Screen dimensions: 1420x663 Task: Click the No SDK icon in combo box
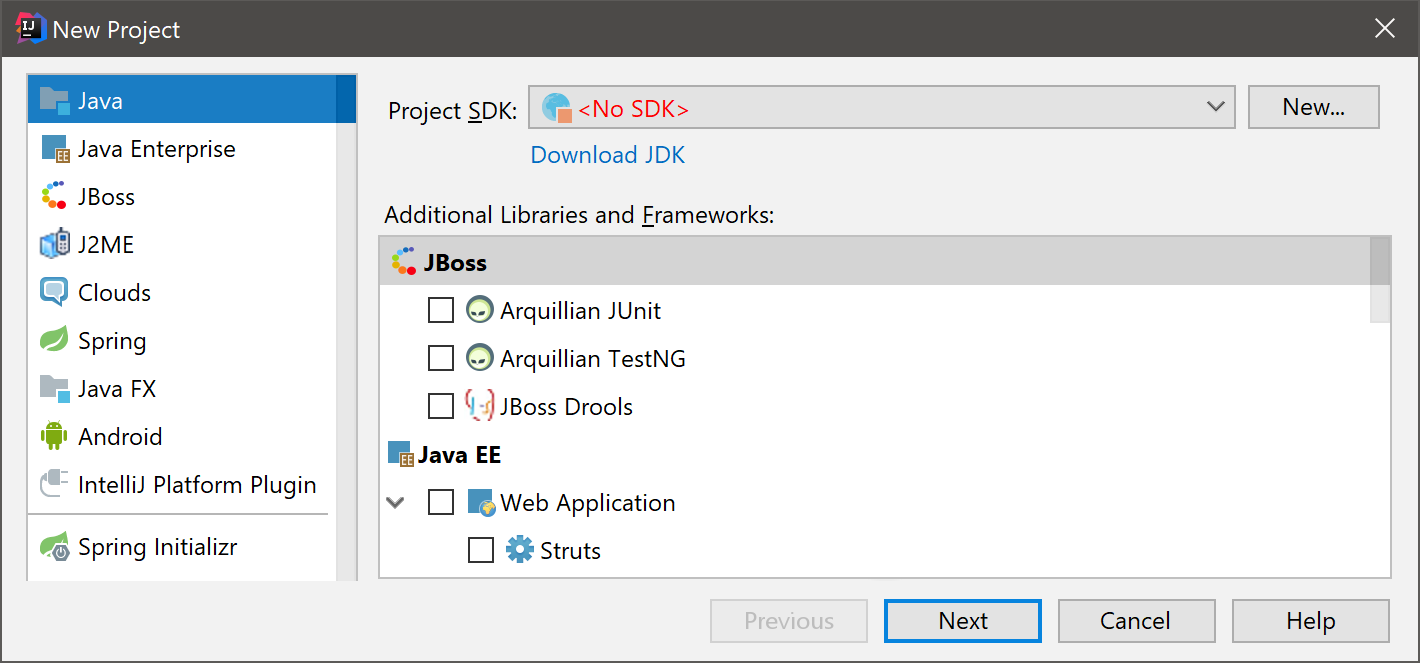557,108
